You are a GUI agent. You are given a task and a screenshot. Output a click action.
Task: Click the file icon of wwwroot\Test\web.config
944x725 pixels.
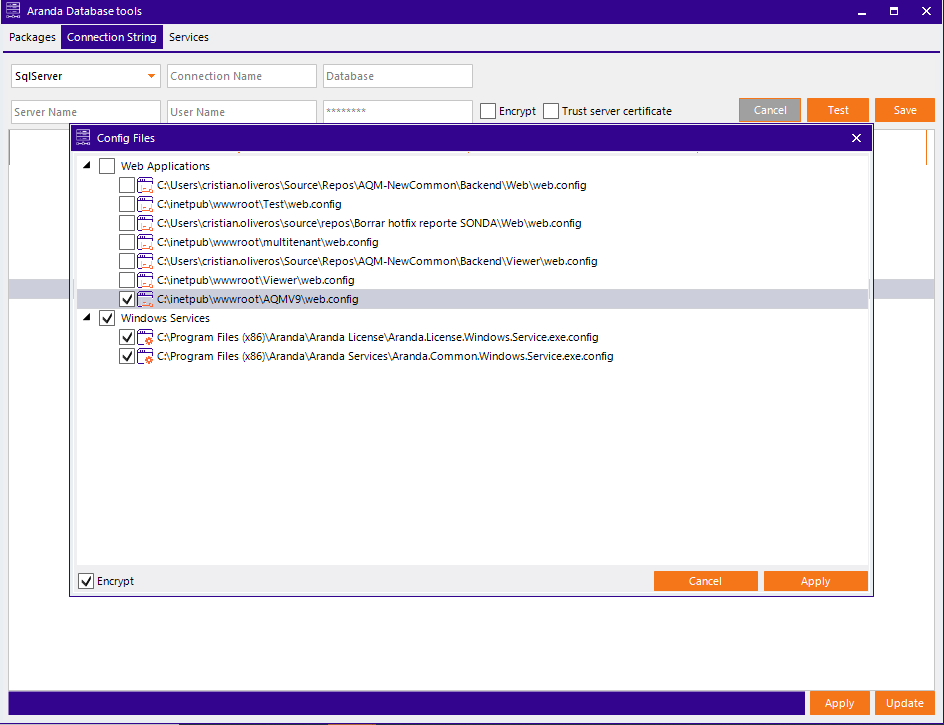[x=145, y=204]
